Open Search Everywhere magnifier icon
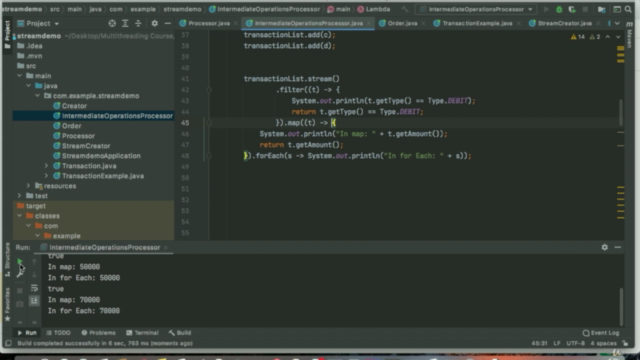Viewport: 640px width, 360px height. [x=628, y=9]
